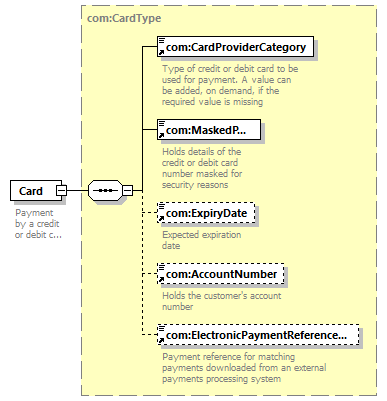Collapse the sequence compositor minus box

click(128, 191)
